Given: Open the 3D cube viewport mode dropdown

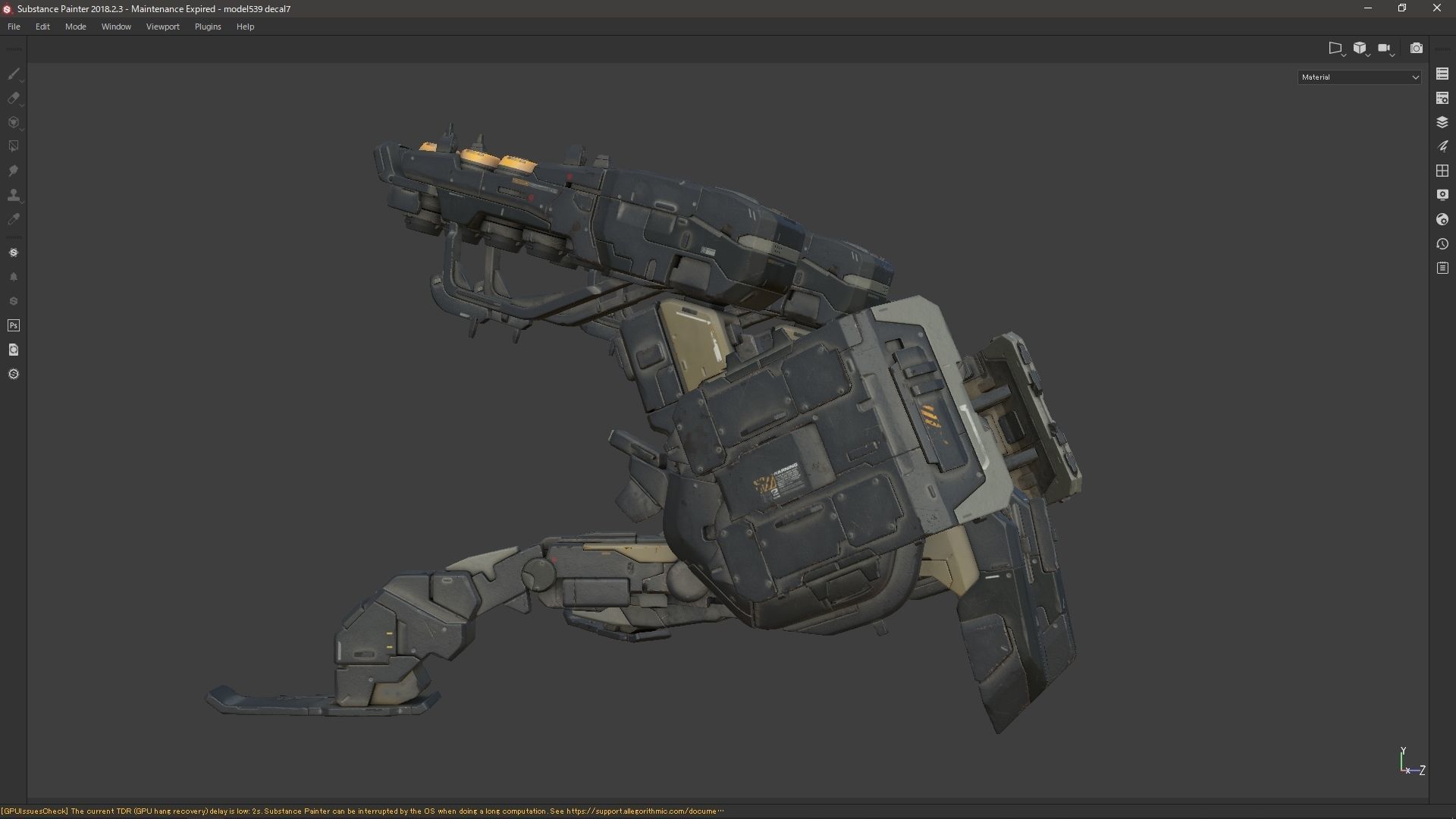Looking at the screenshot, I should [1361, 49].
